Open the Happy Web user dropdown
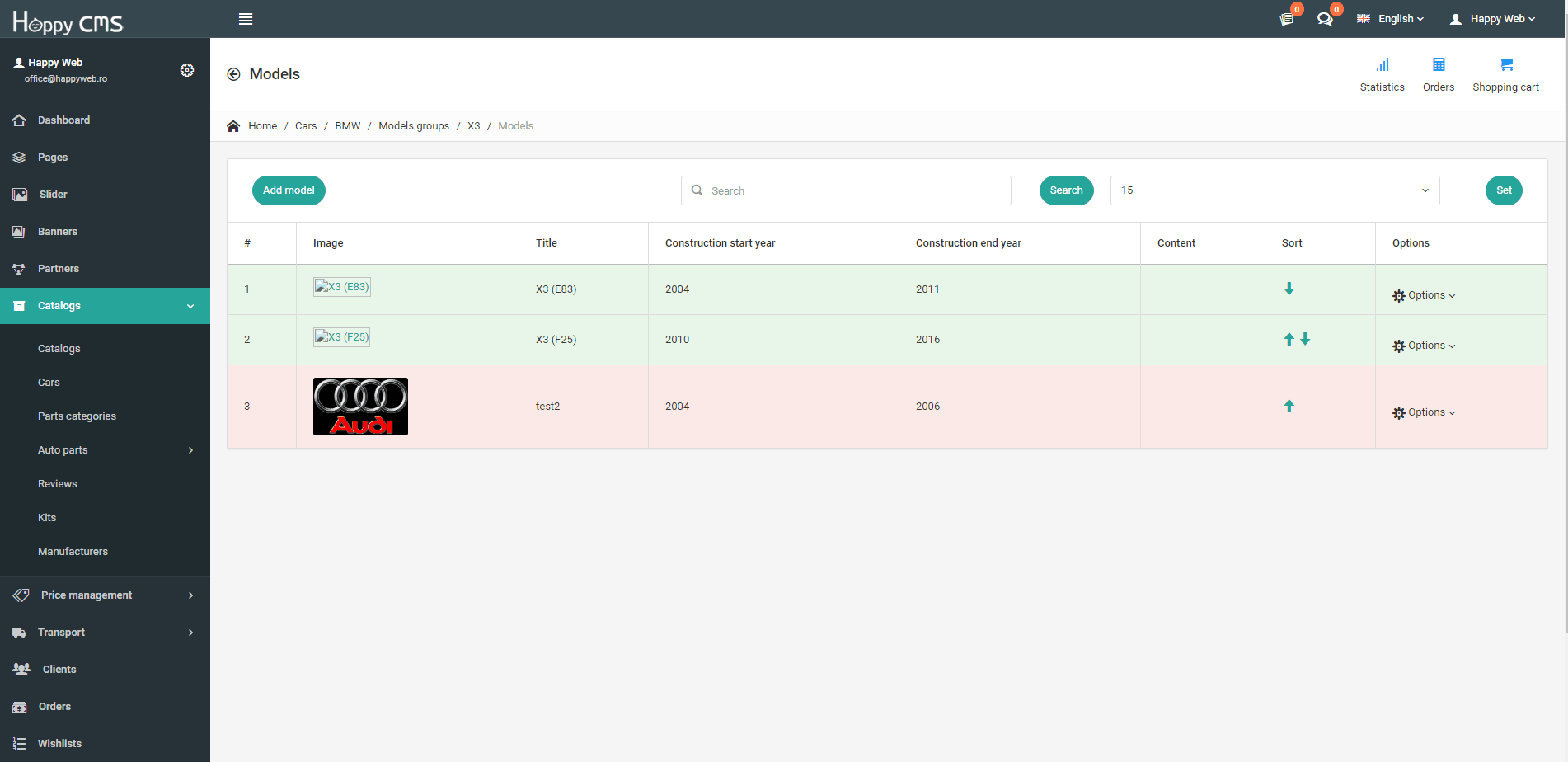Screen dimensions: 1568x762 tap(1492, 19)
